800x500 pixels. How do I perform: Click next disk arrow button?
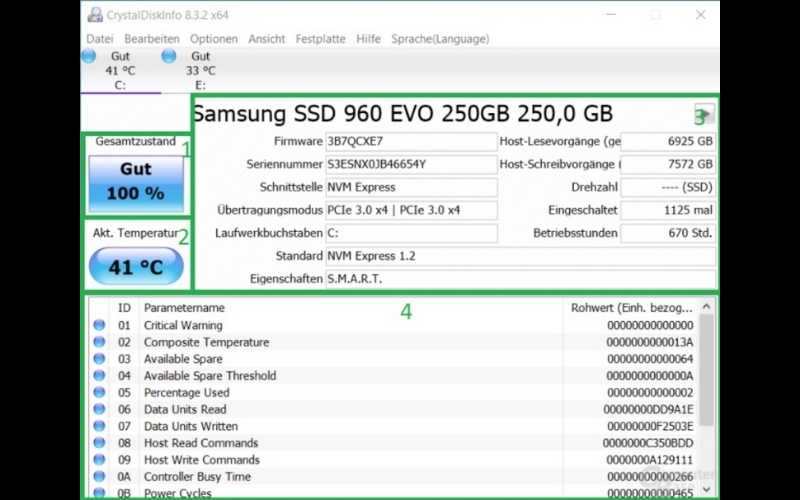click(704, 115)
